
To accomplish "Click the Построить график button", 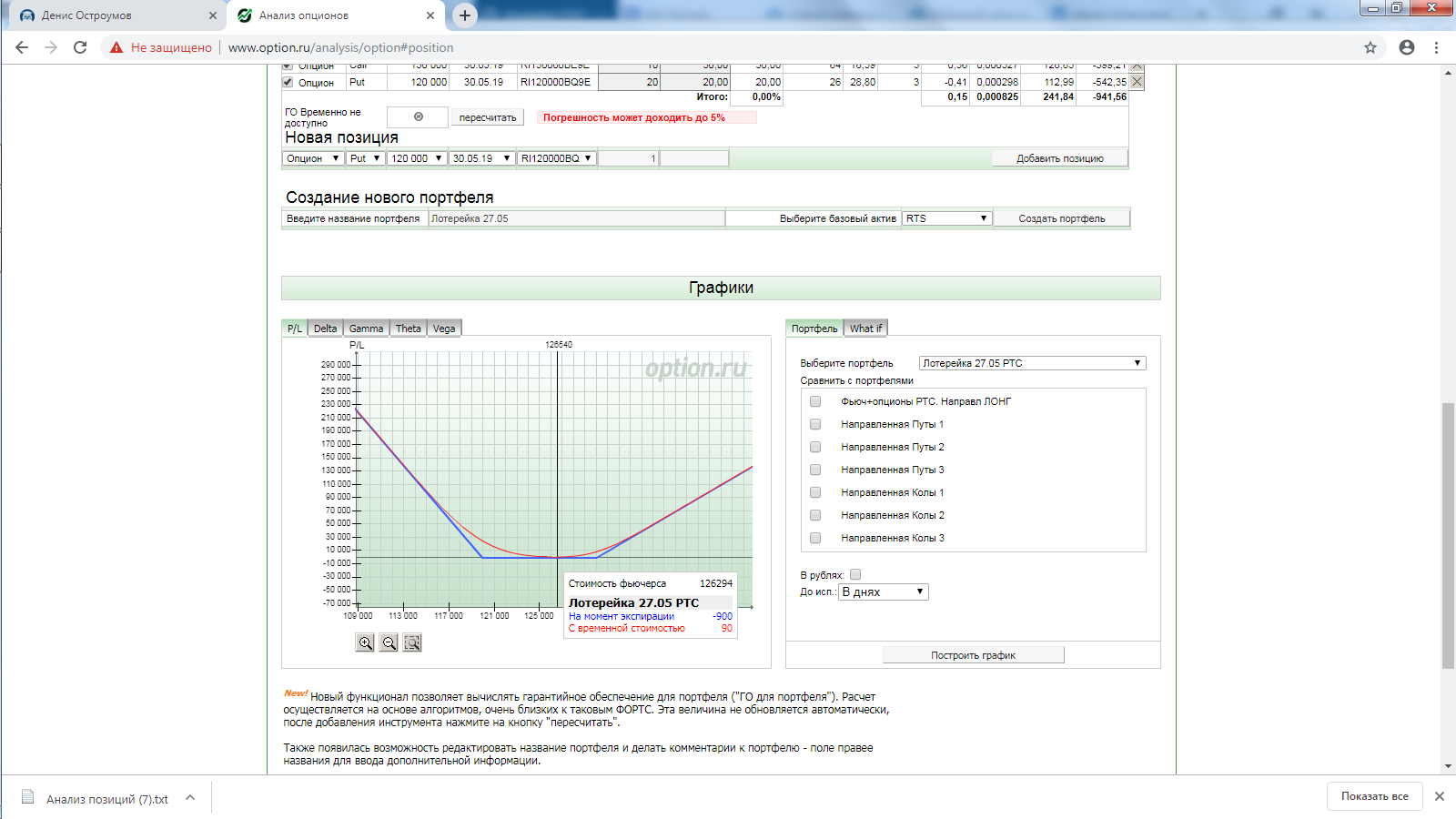I will tap(973, 655).
